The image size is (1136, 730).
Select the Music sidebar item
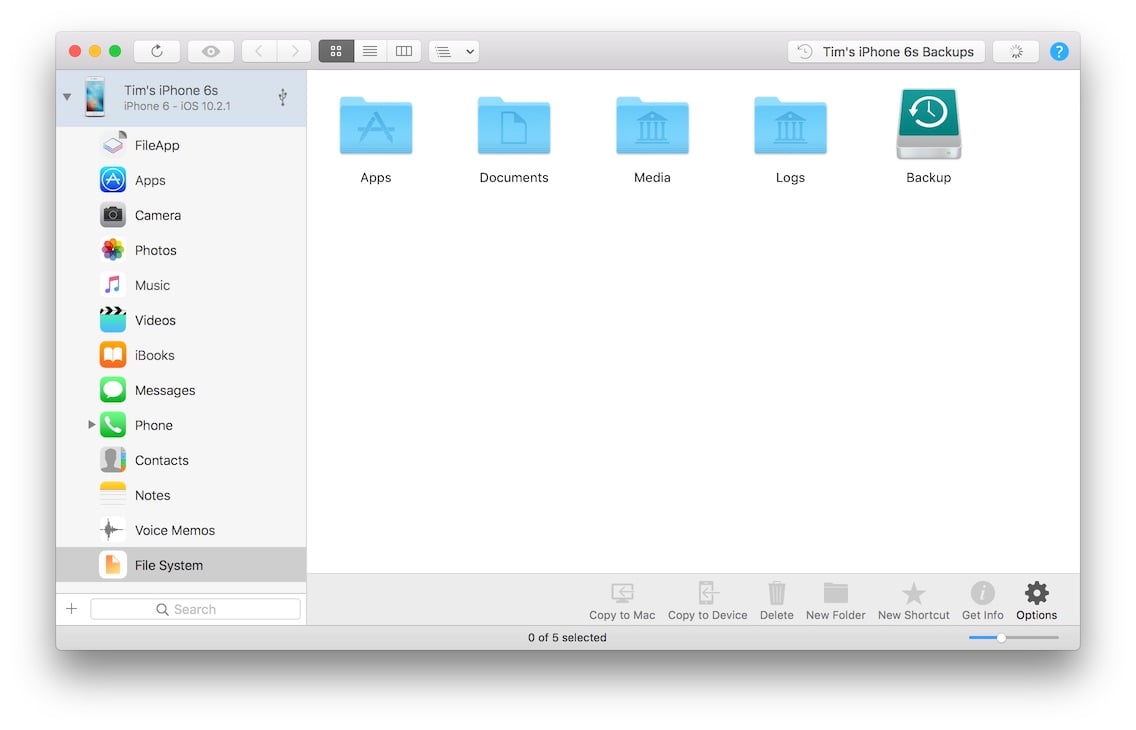(181, 285)
